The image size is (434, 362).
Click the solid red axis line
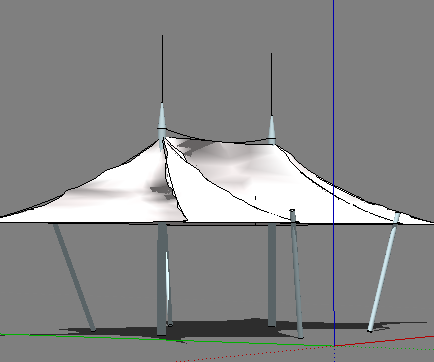point(384,341)
